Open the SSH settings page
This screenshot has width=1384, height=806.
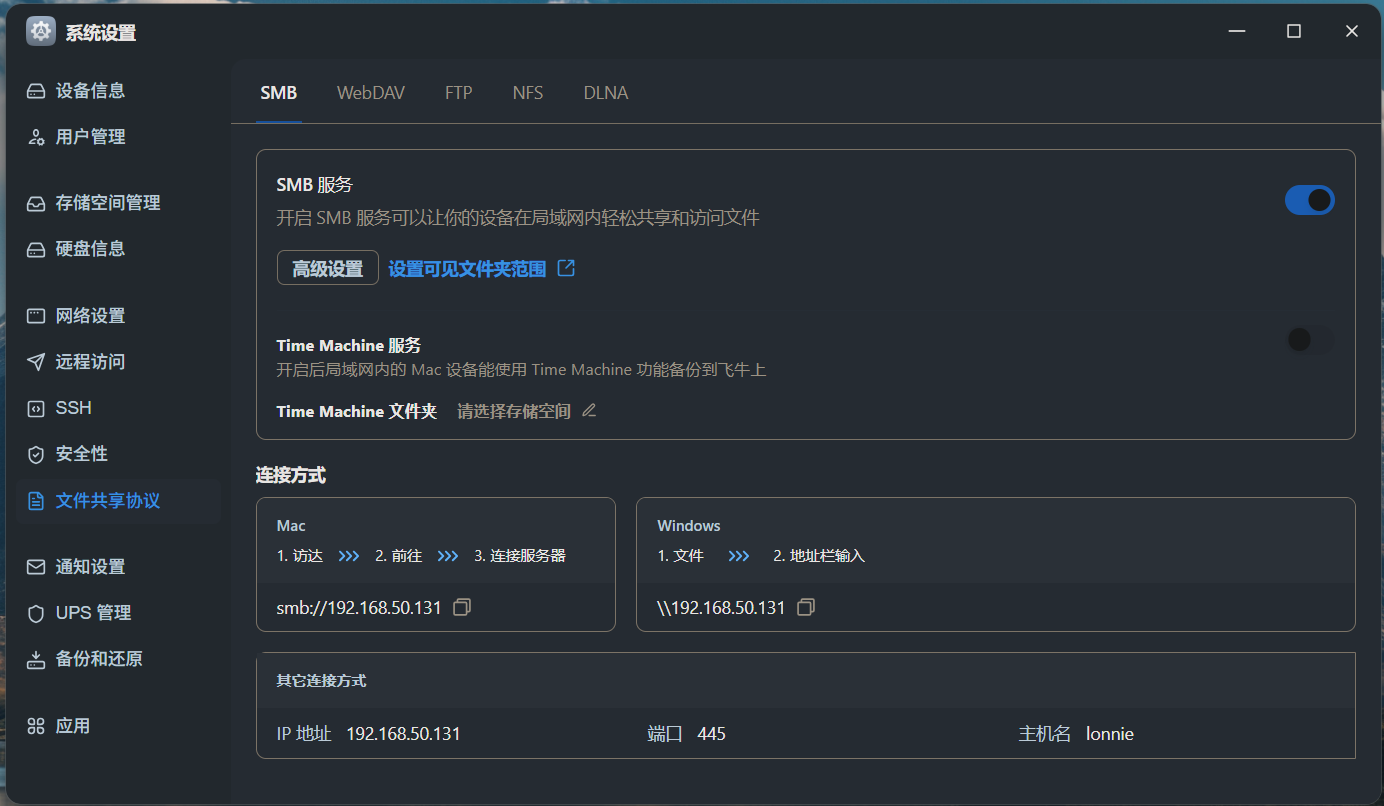pyautogui.click(x=73, y=408)
